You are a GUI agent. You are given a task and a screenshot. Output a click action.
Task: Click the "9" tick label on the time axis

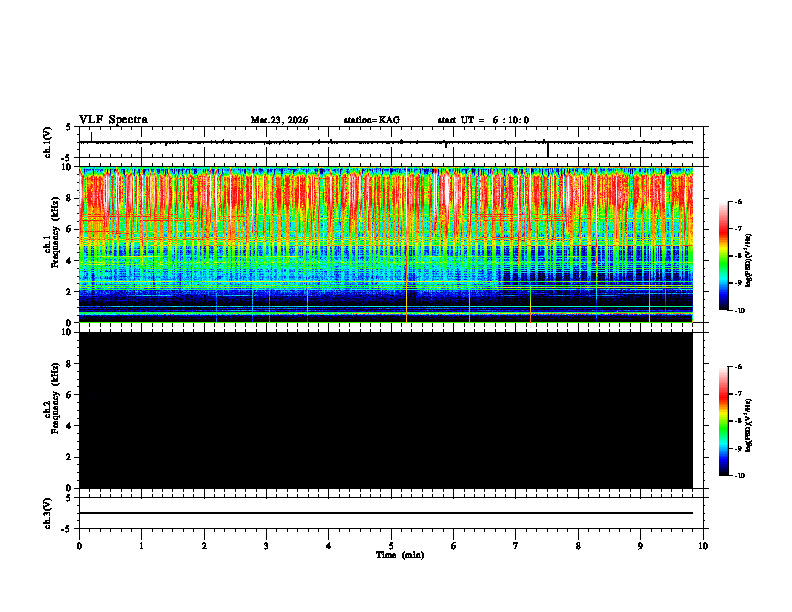tap(640, 546)
